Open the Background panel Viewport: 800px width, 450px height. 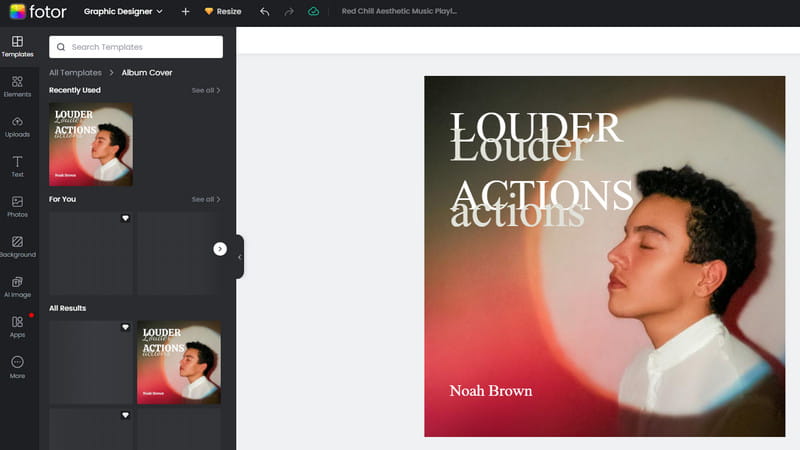(17, 246)
